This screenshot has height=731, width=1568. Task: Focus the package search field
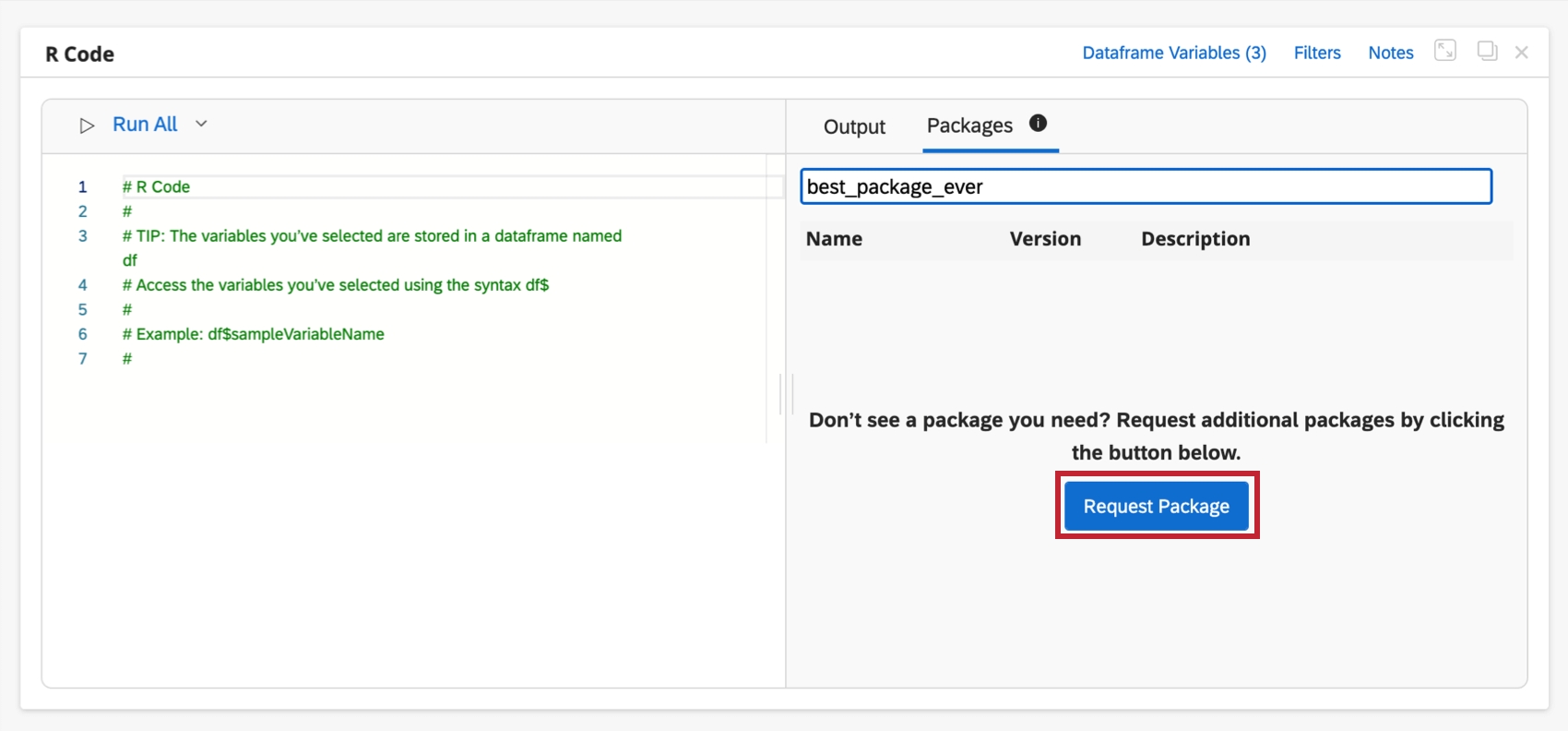tap(1146, 186)
